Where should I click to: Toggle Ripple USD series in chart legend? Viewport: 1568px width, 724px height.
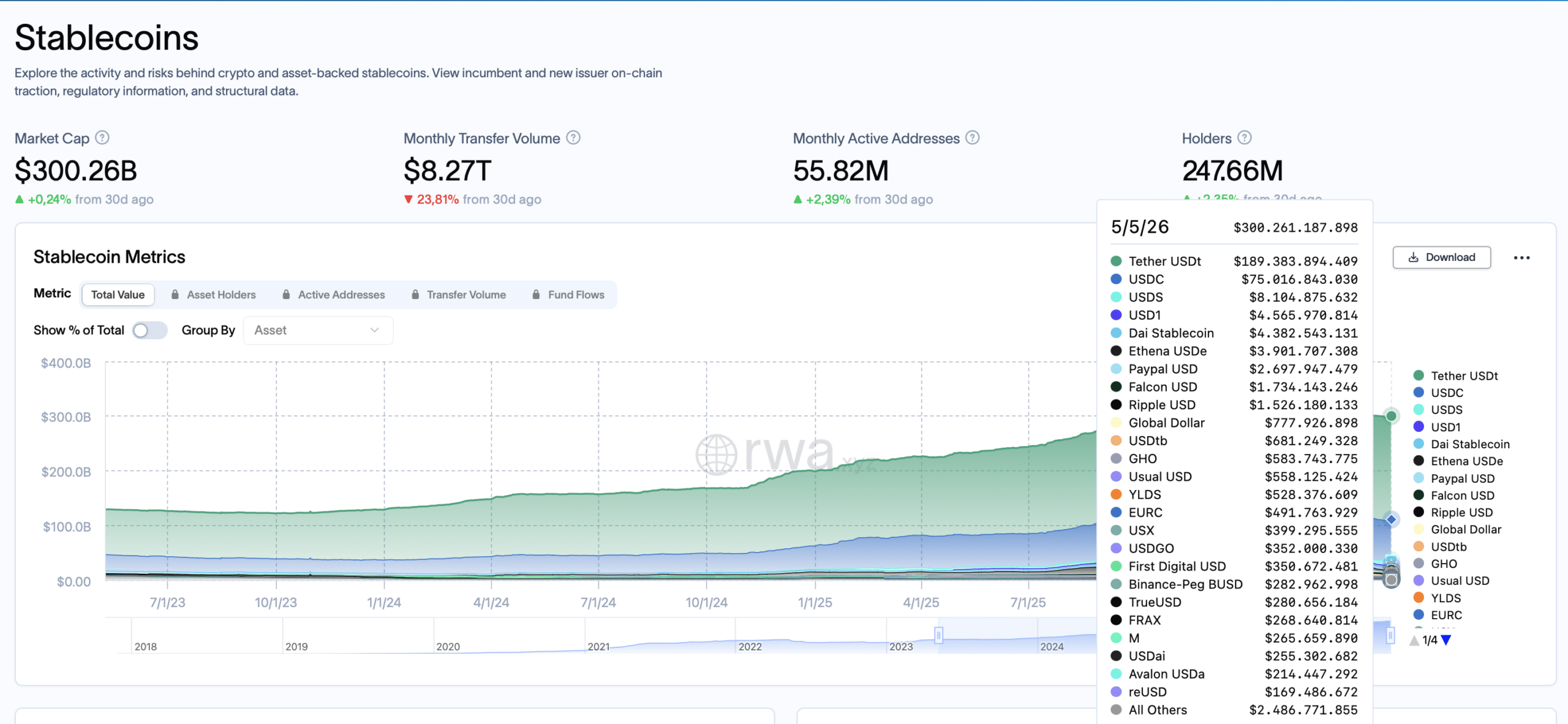pos(1453,513)
